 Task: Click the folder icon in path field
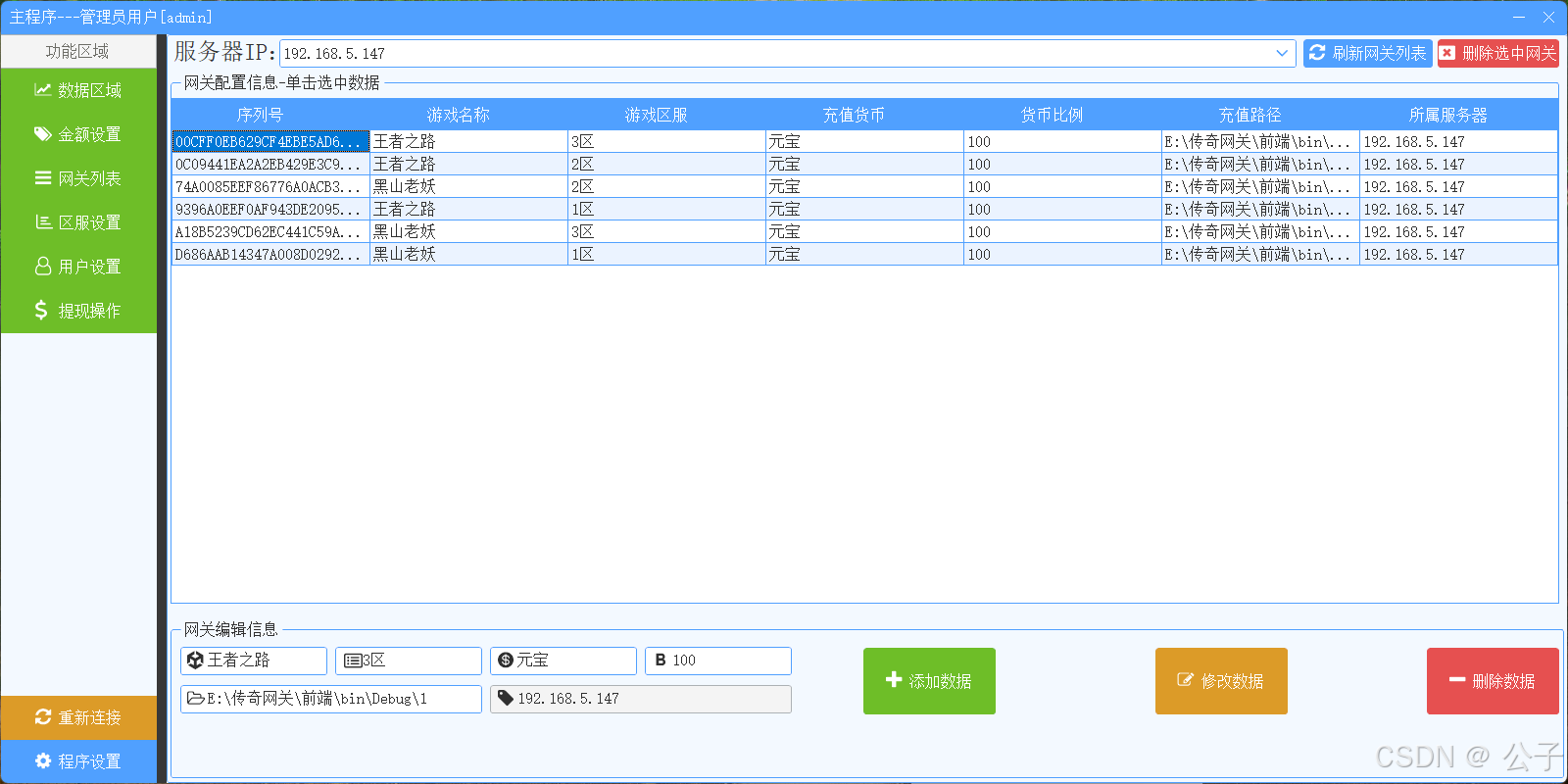click(x=196, y=699)
